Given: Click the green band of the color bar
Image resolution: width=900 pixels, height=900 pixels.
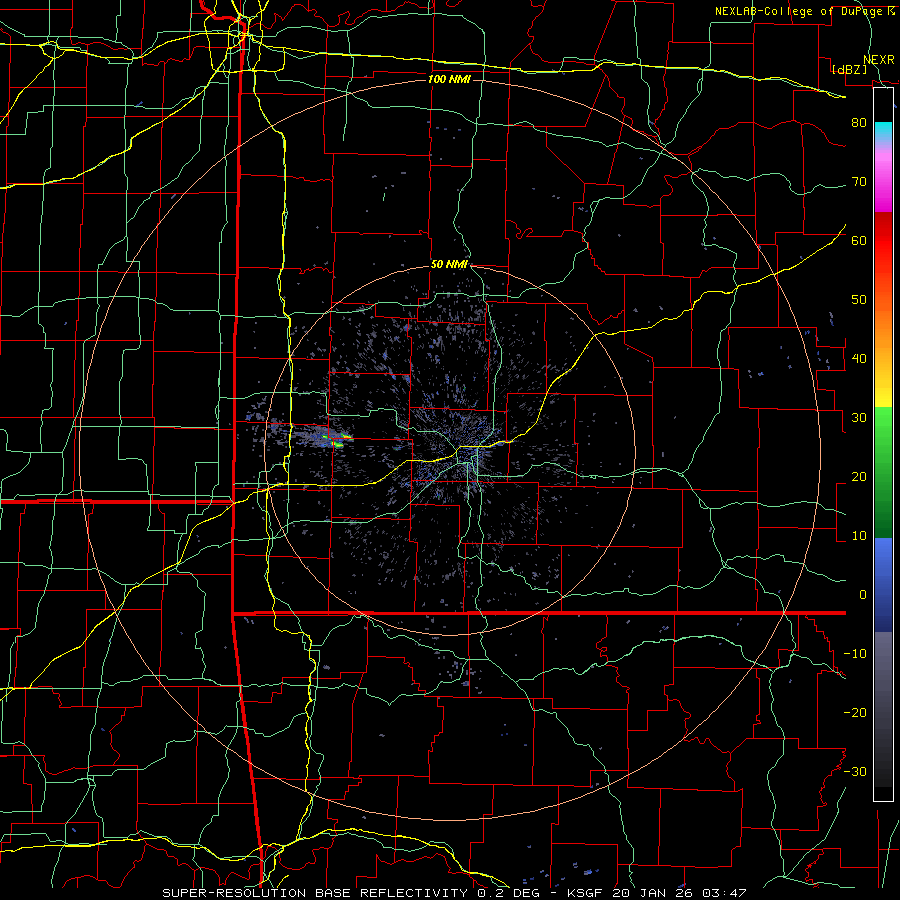Looking at the screenshot, I should coord(883,473).
